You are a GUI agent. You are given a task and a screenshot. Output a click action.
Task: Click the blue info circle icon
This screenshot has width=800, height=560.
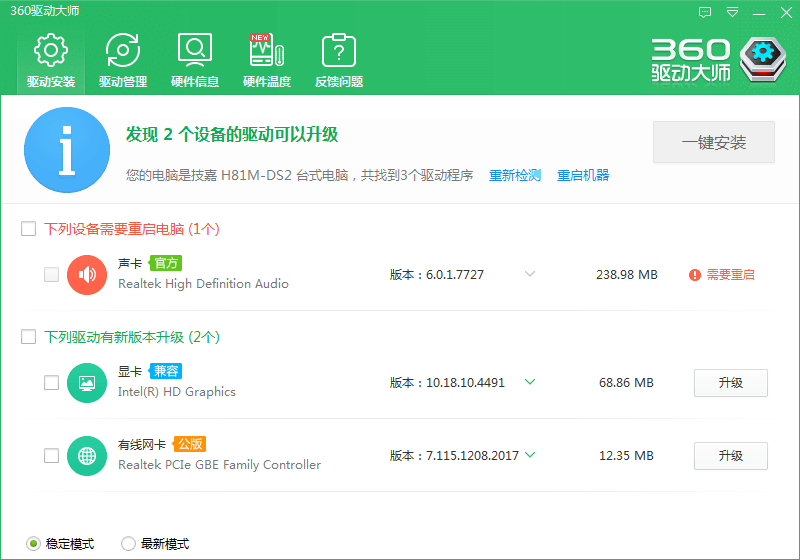pyautogui.click(x=67, y=150)
